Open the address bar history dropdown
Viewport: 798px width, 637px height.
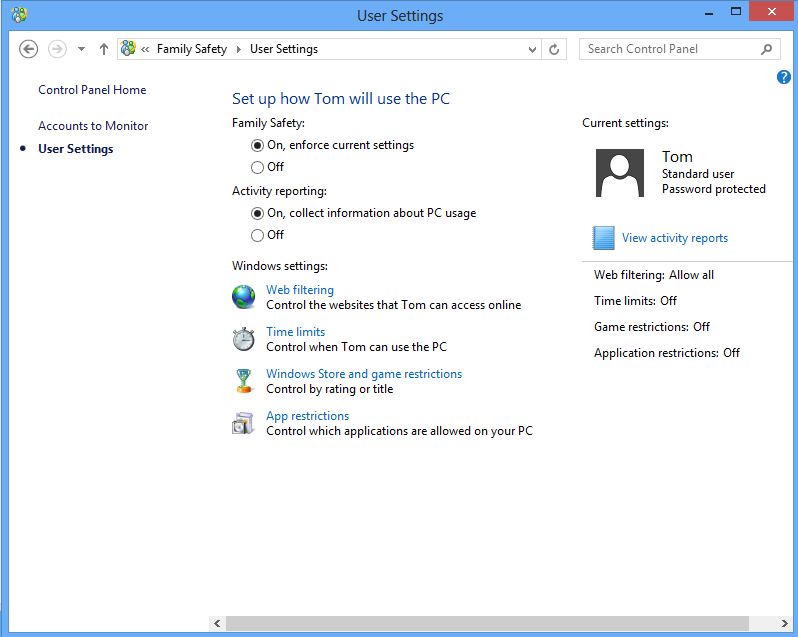click(x=532, y=49)
